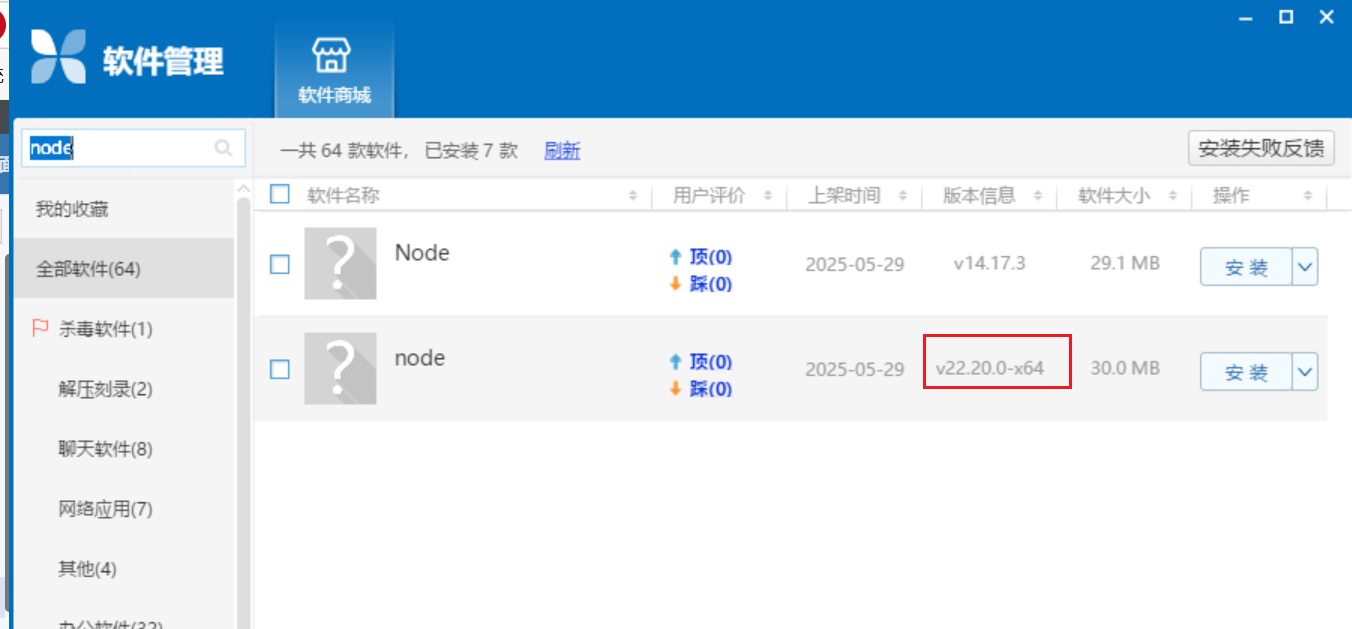Click the search field containing node
Viewport: 1352px width, 629px height.
pyautogui.click(x=120, y=149)
